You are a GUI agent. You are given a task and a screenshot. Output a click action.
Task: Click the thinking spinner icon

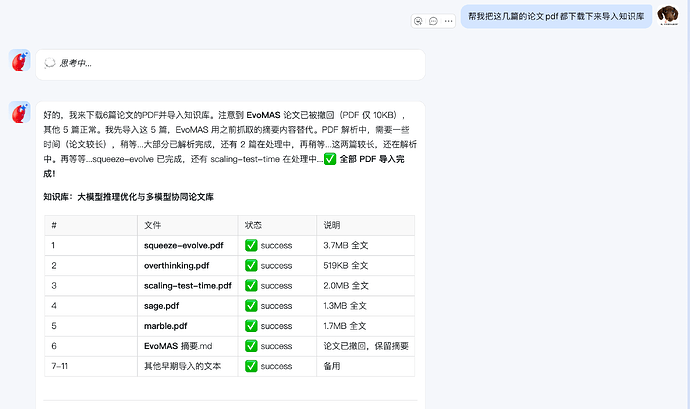click(50, 63)
